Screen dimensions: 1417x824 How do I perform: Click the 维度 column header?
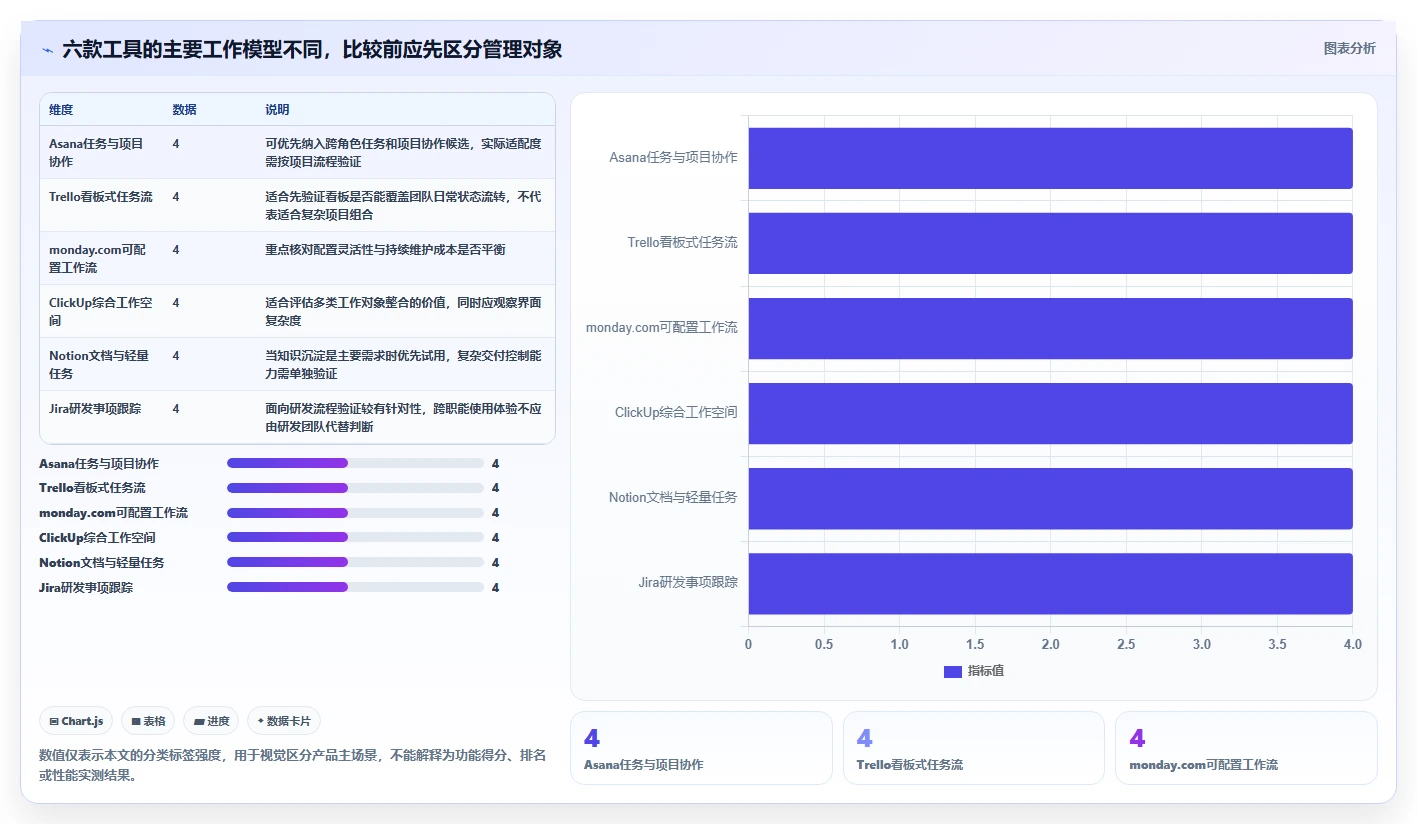61,110
